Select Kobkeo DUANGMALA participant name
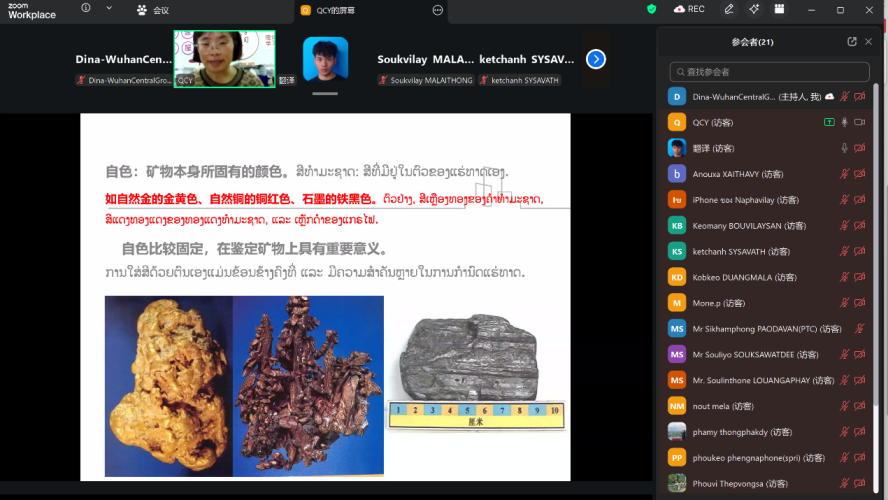 pos(744,277)
